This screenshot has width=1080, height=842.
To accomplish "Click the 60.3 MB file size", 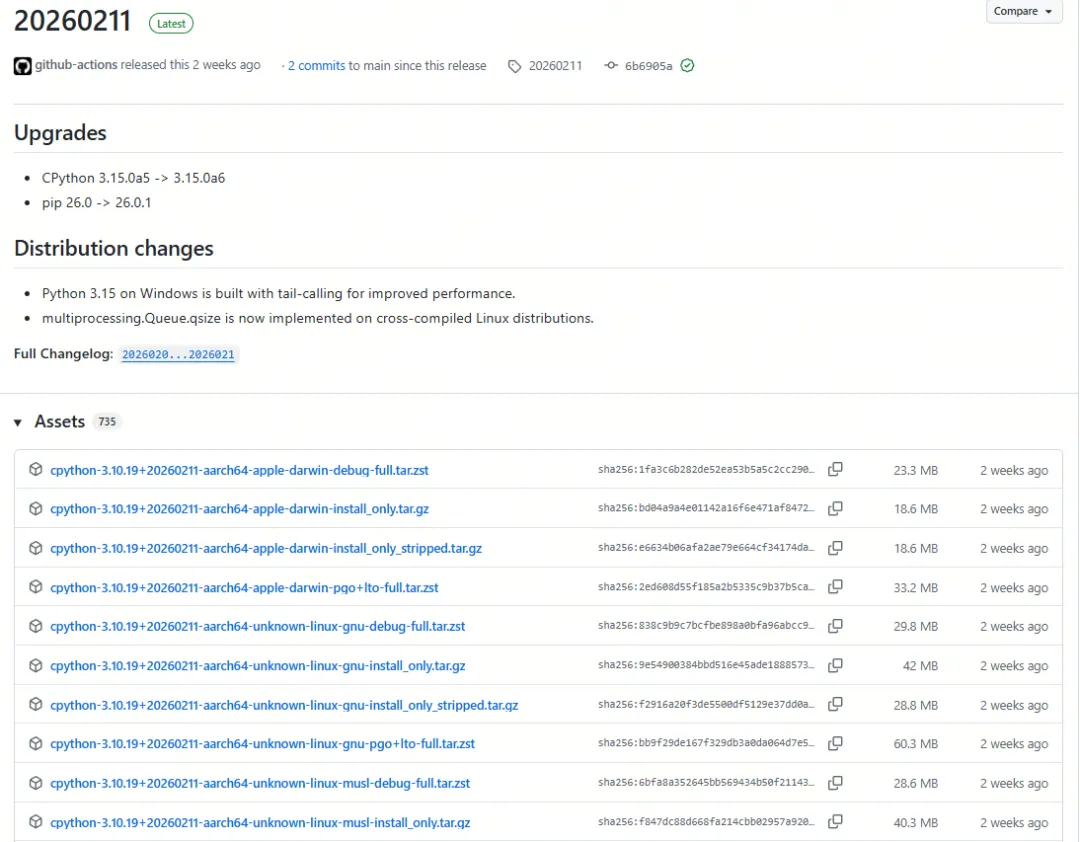I will [915, 744].
